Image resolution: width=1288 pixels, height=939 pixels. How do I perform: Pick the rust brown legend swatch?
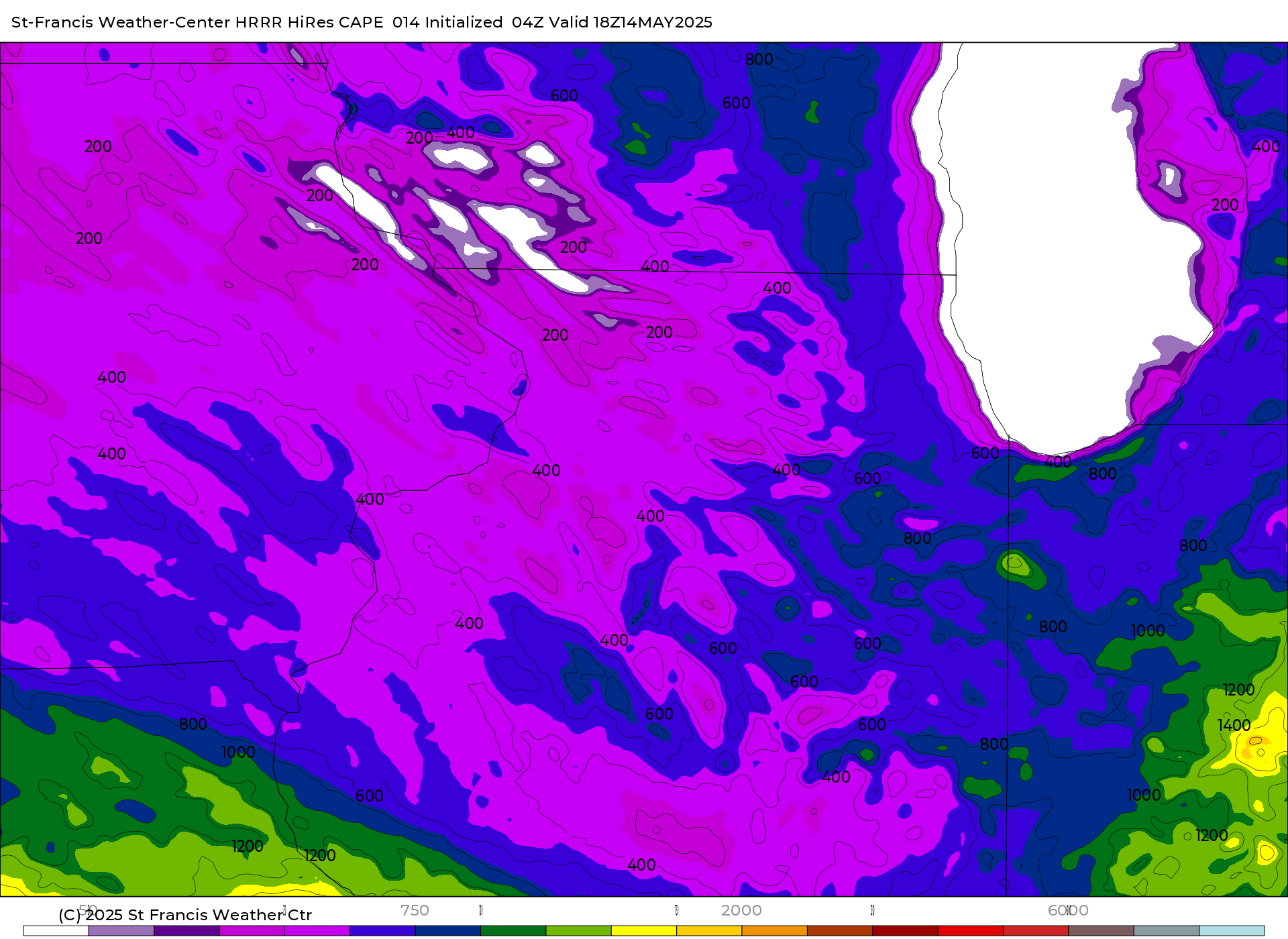point(840,931)
